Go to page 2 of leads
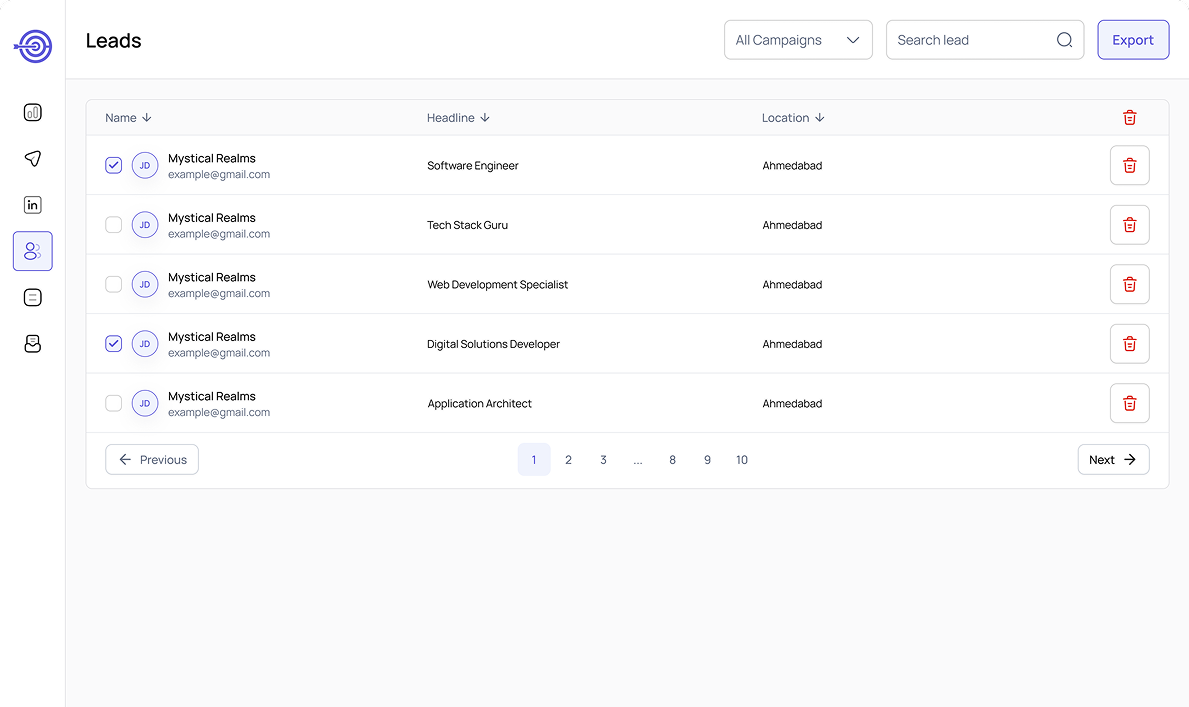The image size is (1189, 707). [568, 460]
